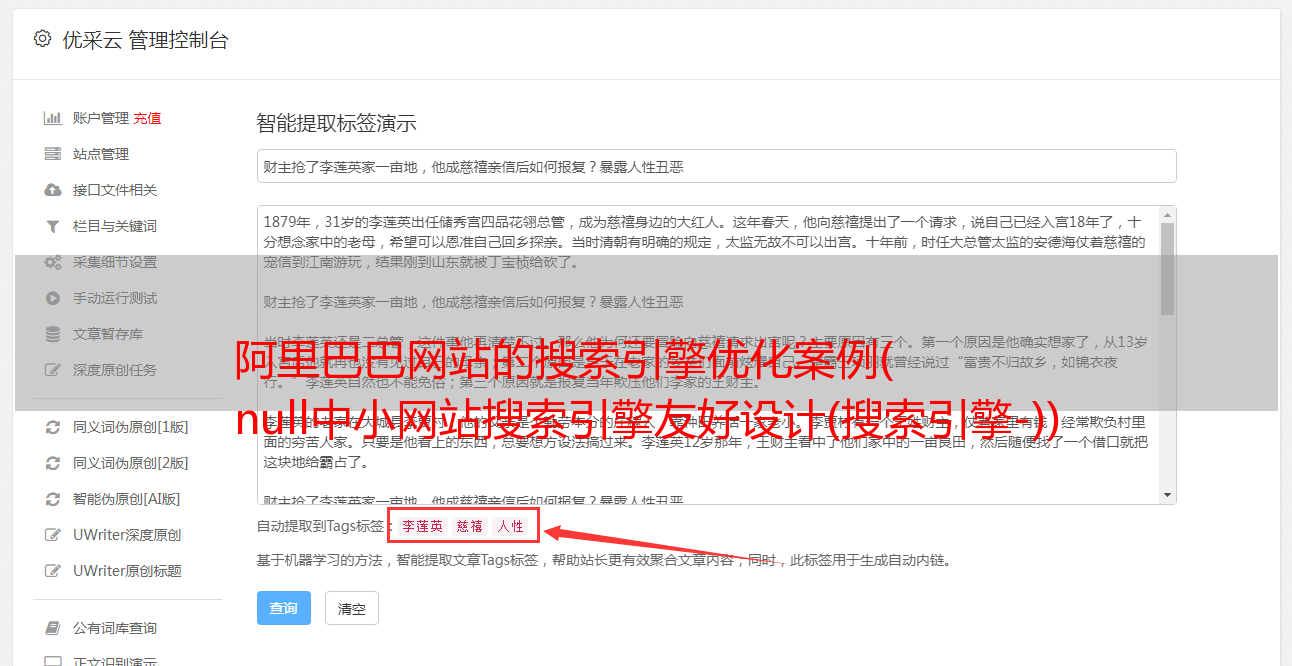Select the UWriter深度原创 edit icon

point(53,535)
